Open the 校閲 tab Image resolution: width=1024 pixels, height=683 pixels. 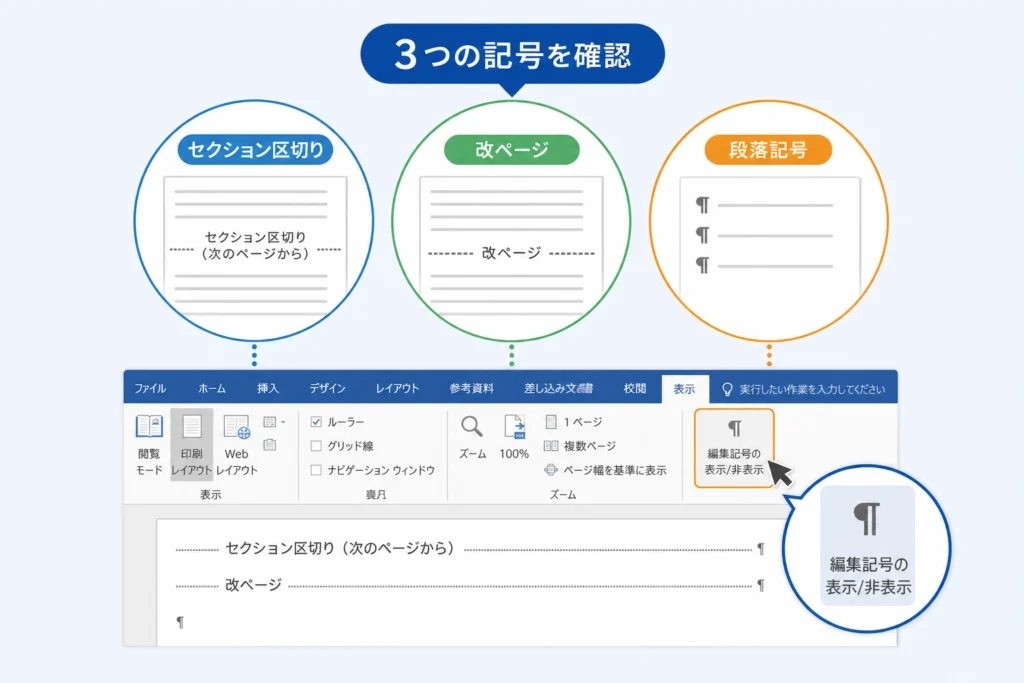(635, 389)
